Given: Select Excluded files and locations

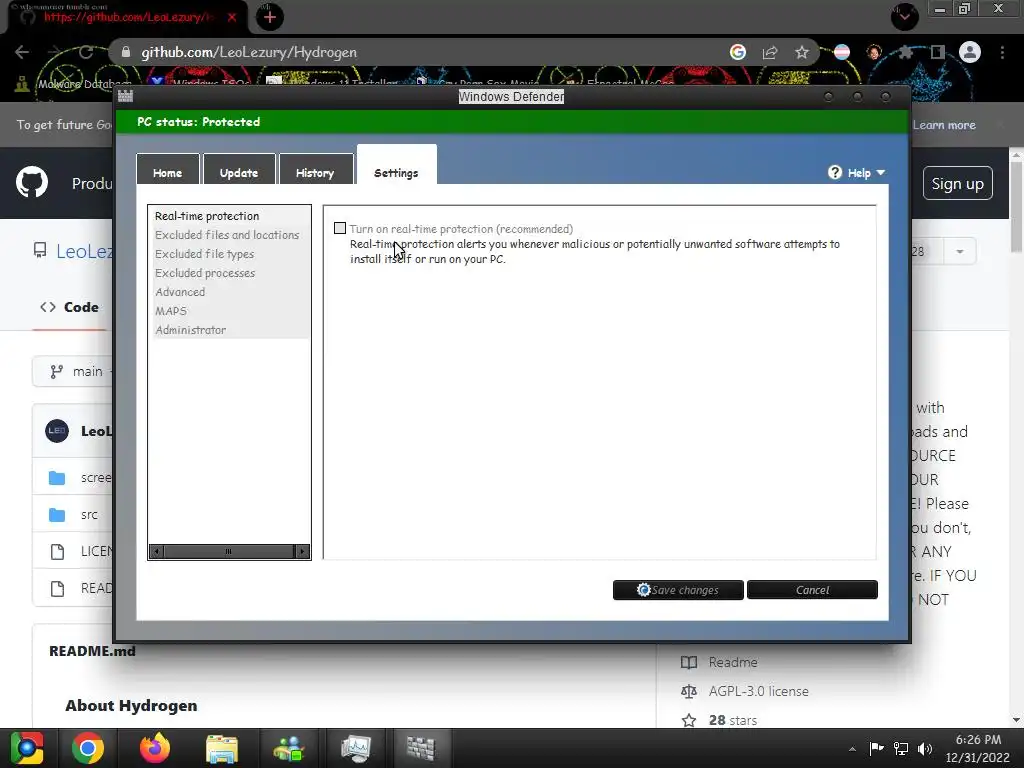Looking at the screenshot, I should (x=227, y=235).
